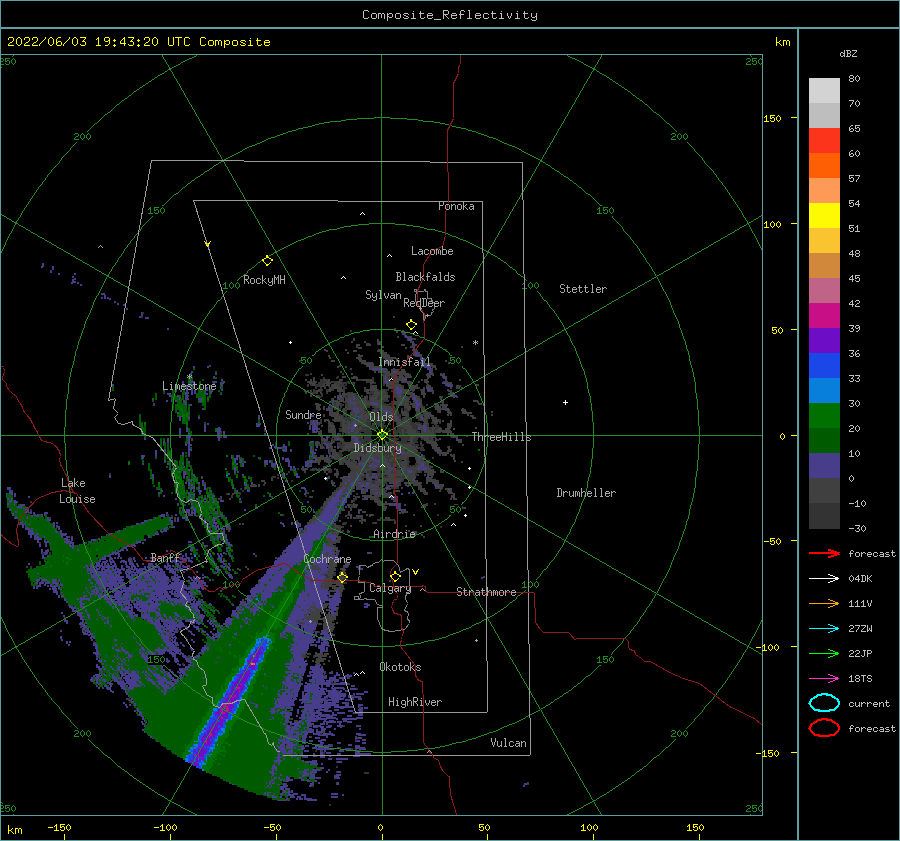Screen dimensions: 900x841
Task: Click the Sylvan label
Action: click(383, 295)
